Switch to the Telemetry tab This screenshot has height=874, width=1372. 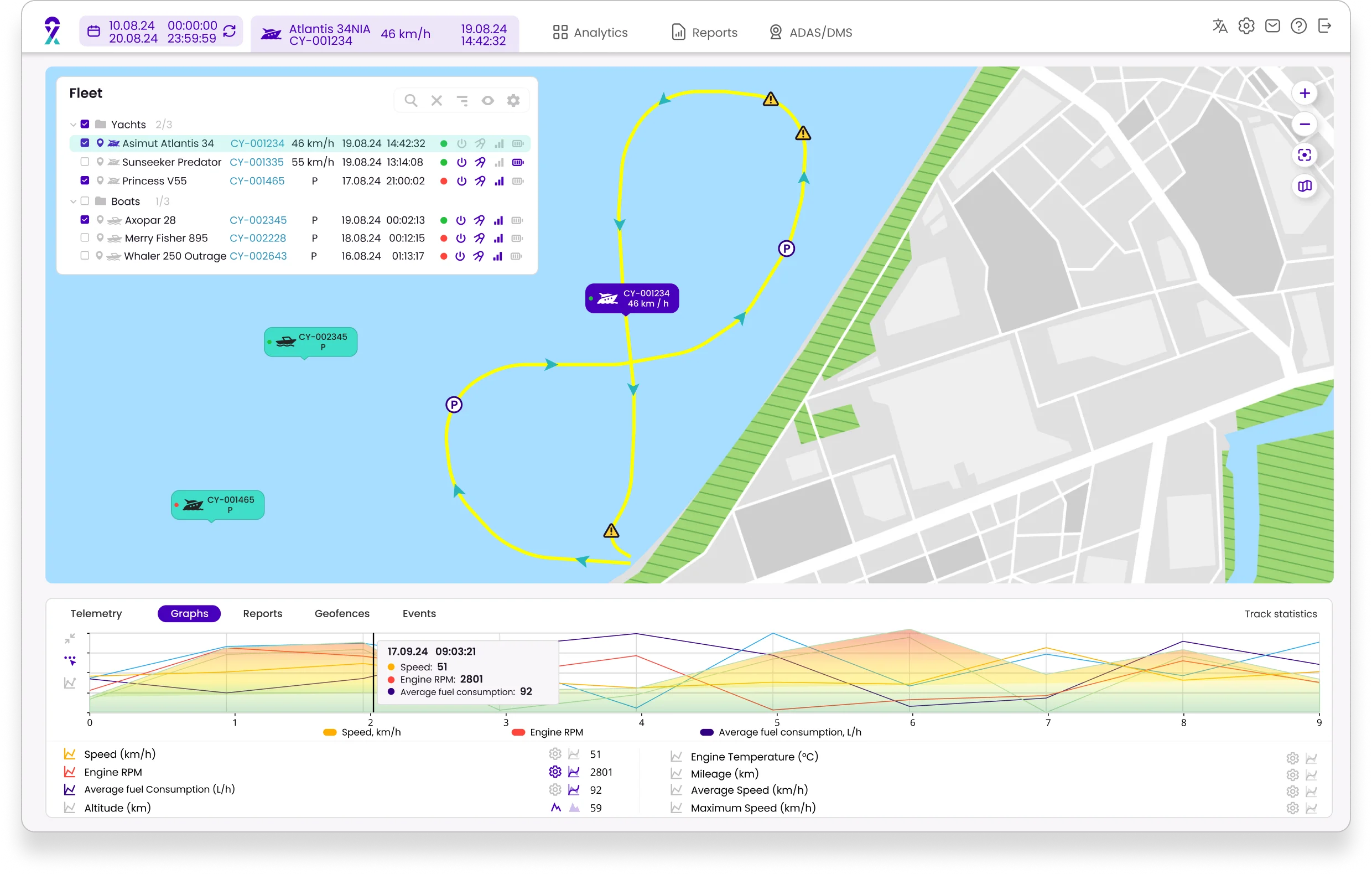(x=96, y=613)
